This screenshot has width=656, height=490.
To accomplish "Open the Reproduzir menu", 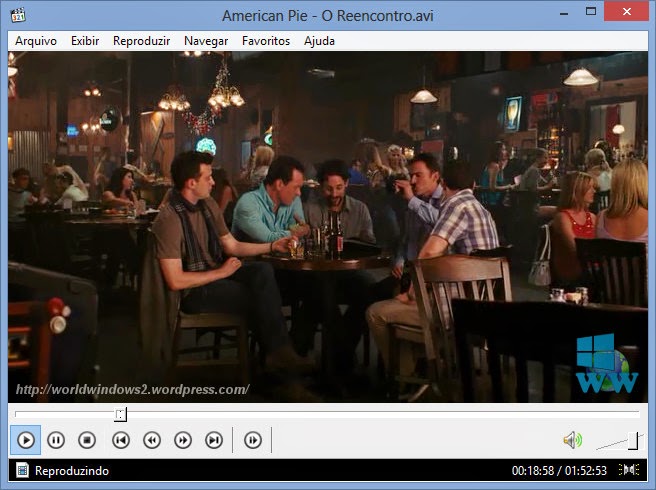I will (x=141, y=41).
